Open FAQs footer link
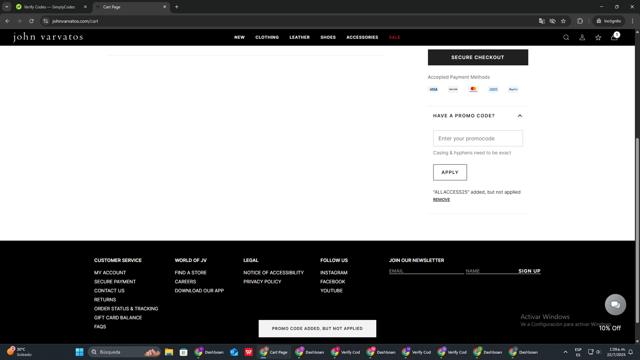The width and height of the screenshot is (640, 360). pyautogui.click(x=100, y=327)
